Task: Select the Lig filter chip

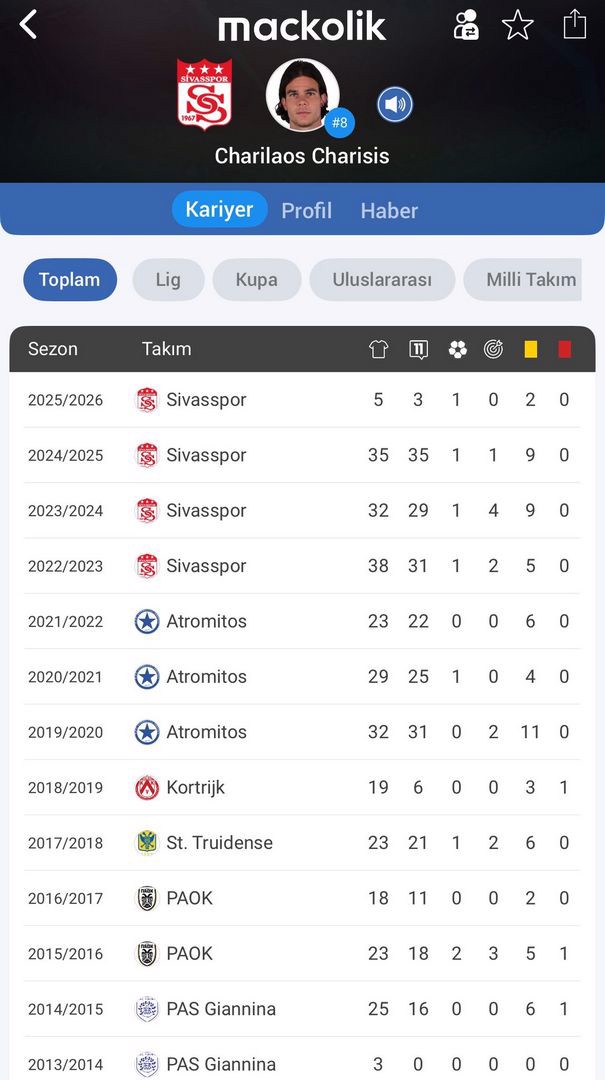Action: click(x=168, y=280)
